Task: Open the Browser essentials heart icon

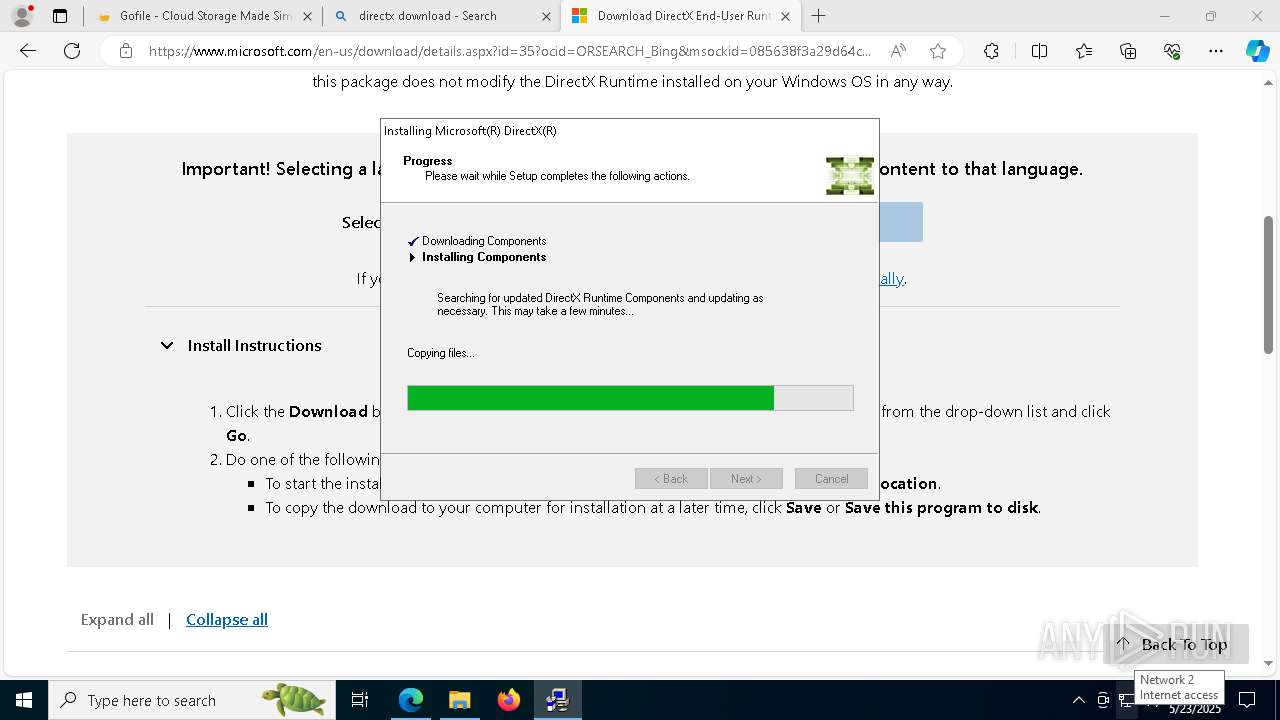Action: [1172, 51]
